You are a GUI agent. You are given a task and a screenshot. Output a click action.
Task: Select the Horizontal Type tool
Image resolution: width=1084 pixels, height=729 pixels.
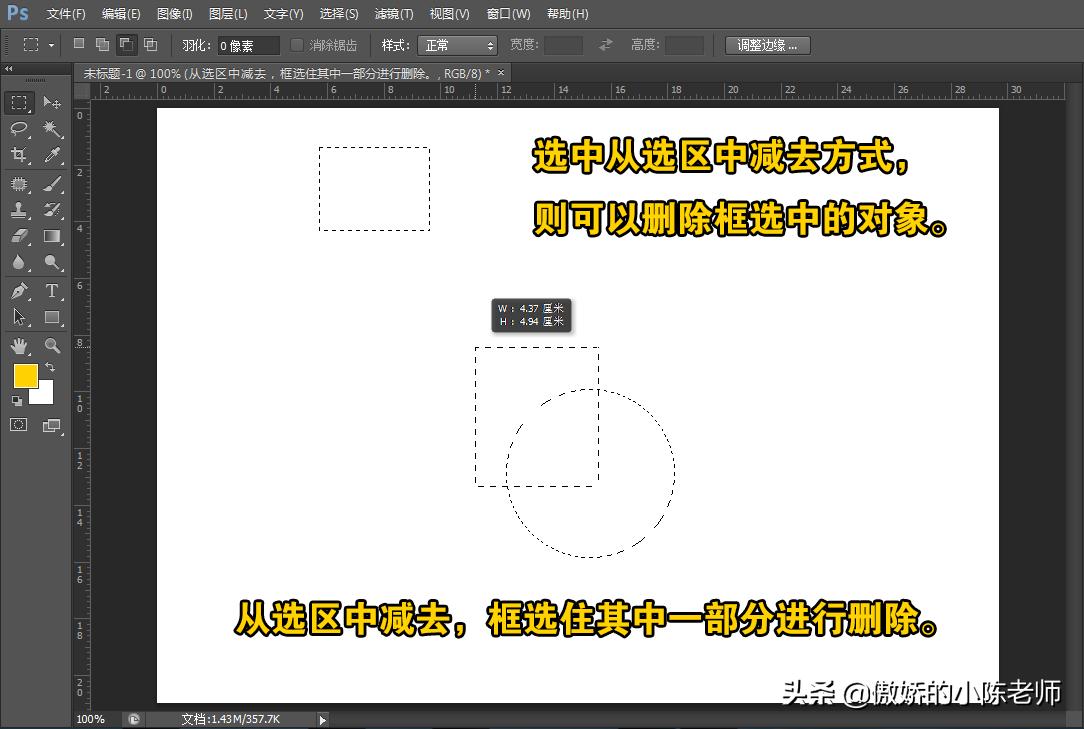[52, 290]
